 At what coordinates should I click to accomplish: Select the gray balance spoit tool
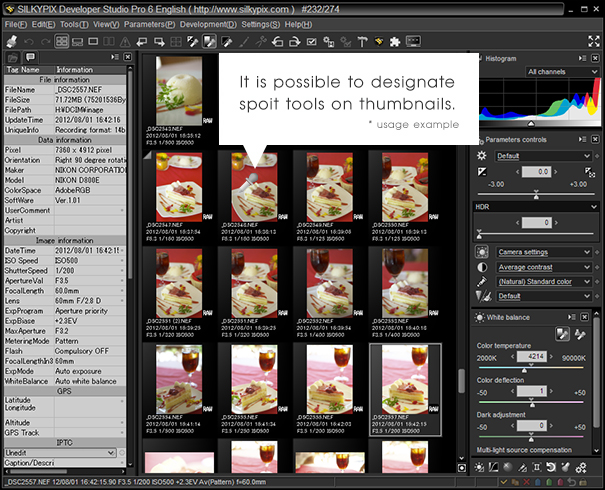tap(193, 41)
